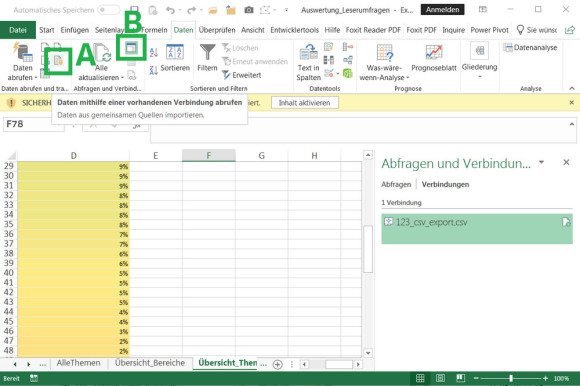The image size is (580, 386).
Task: Select cell D29 showing 9%
Action: 74,166
